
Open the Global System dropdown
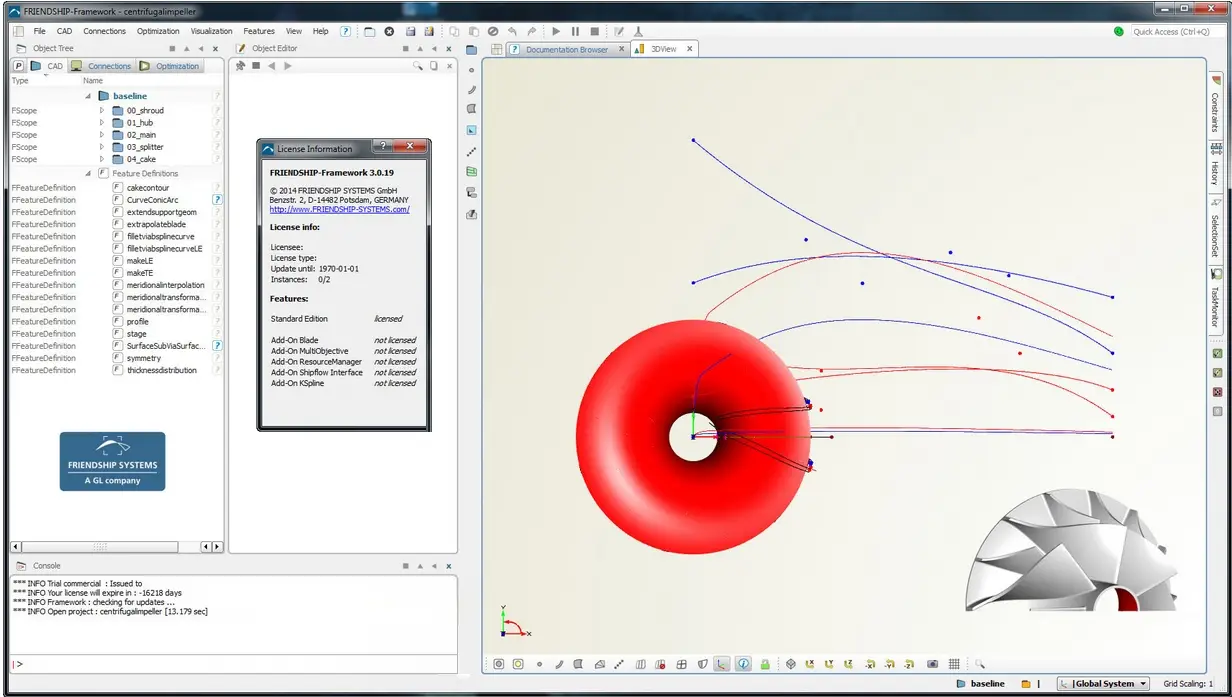point(1105,684)
